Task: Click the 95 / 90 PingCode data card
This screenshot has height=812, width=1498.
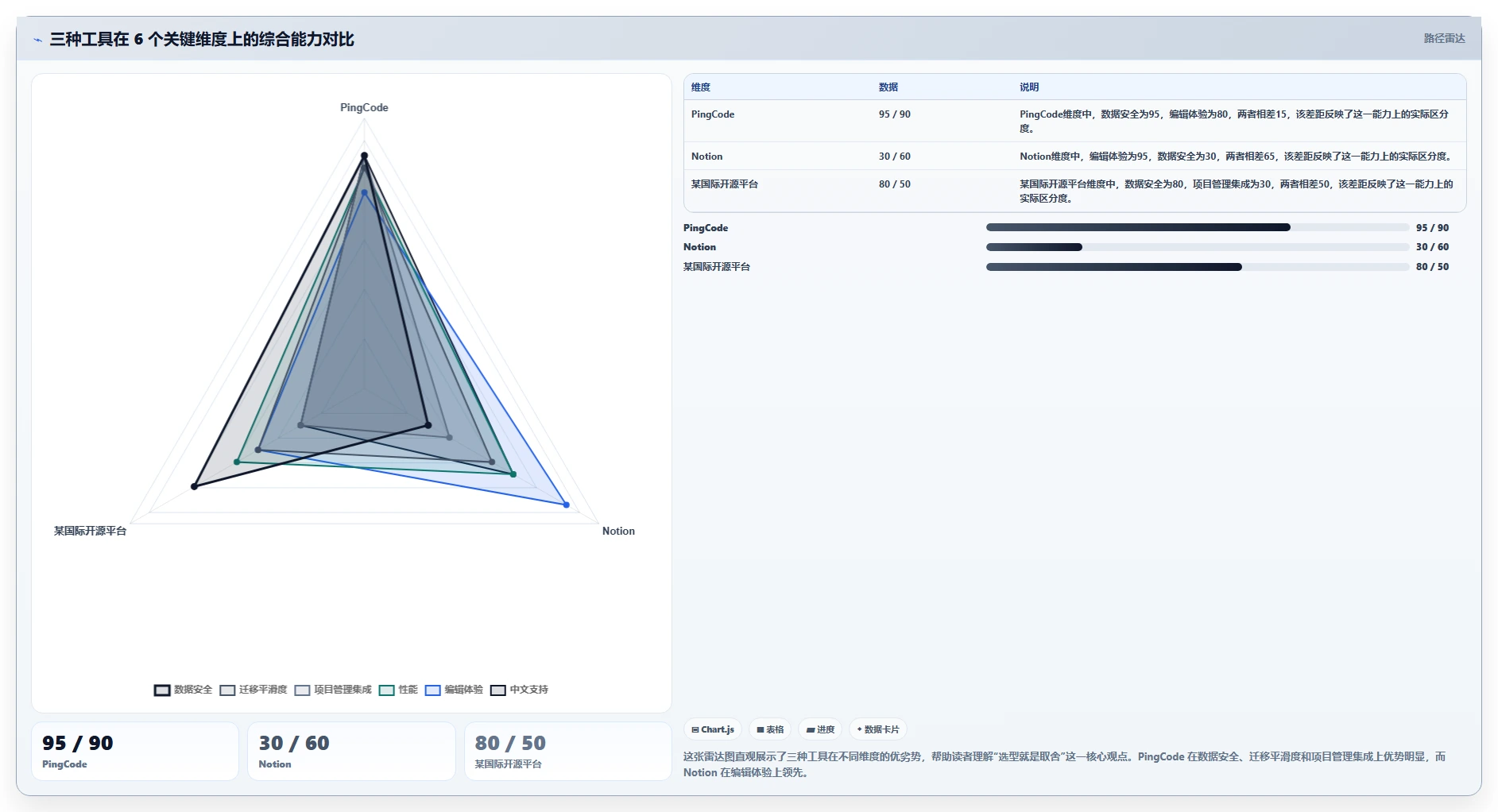Action: (x=135, y=751)
